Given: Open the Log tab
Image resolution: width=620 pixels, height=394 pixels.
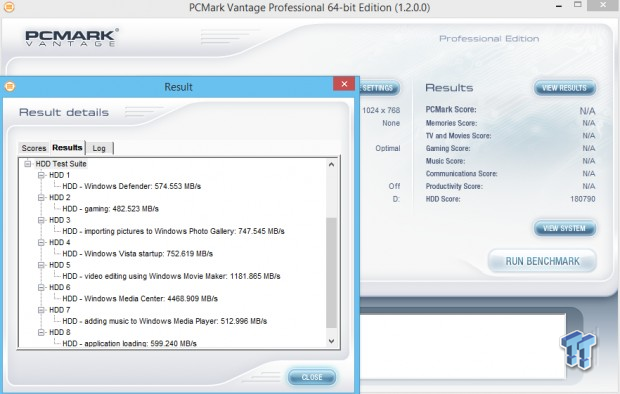Looking at the screenshot, I should coord(99,148).
